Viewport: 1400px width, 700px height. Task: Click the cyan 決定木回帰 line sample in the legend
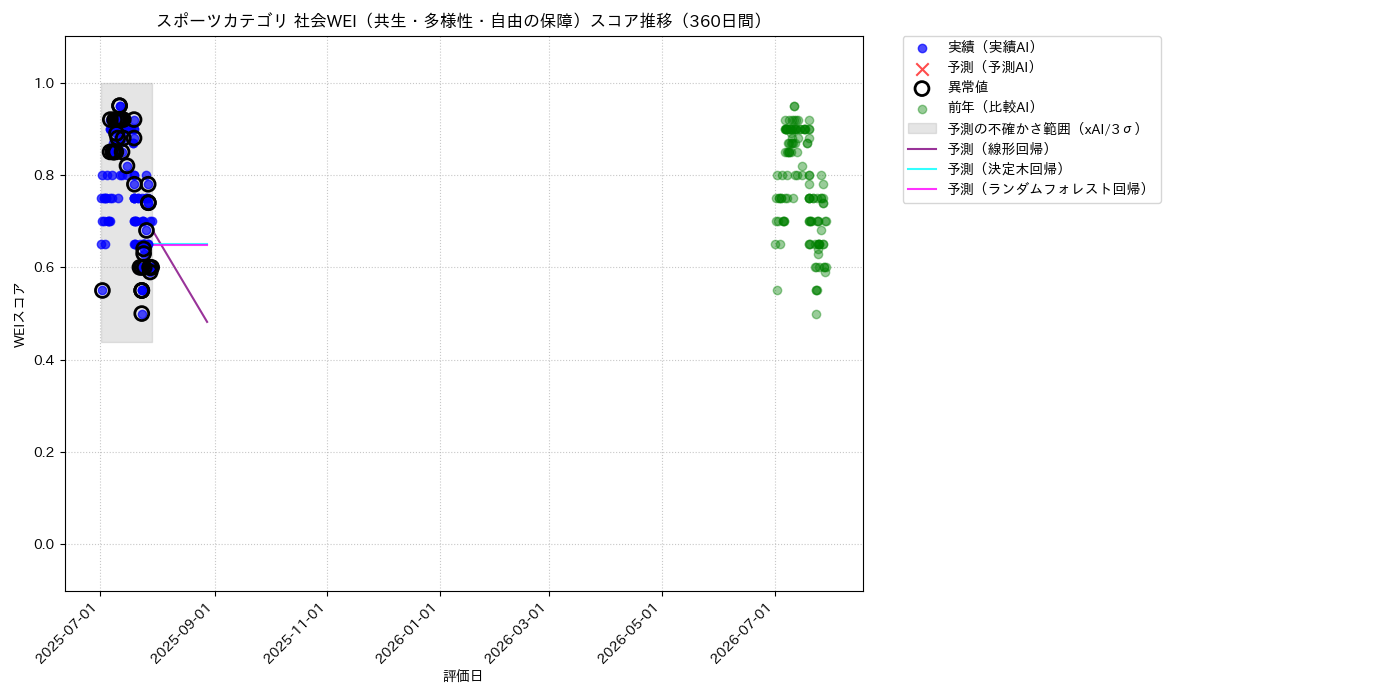pyautogui.click(x=922, y=169)
